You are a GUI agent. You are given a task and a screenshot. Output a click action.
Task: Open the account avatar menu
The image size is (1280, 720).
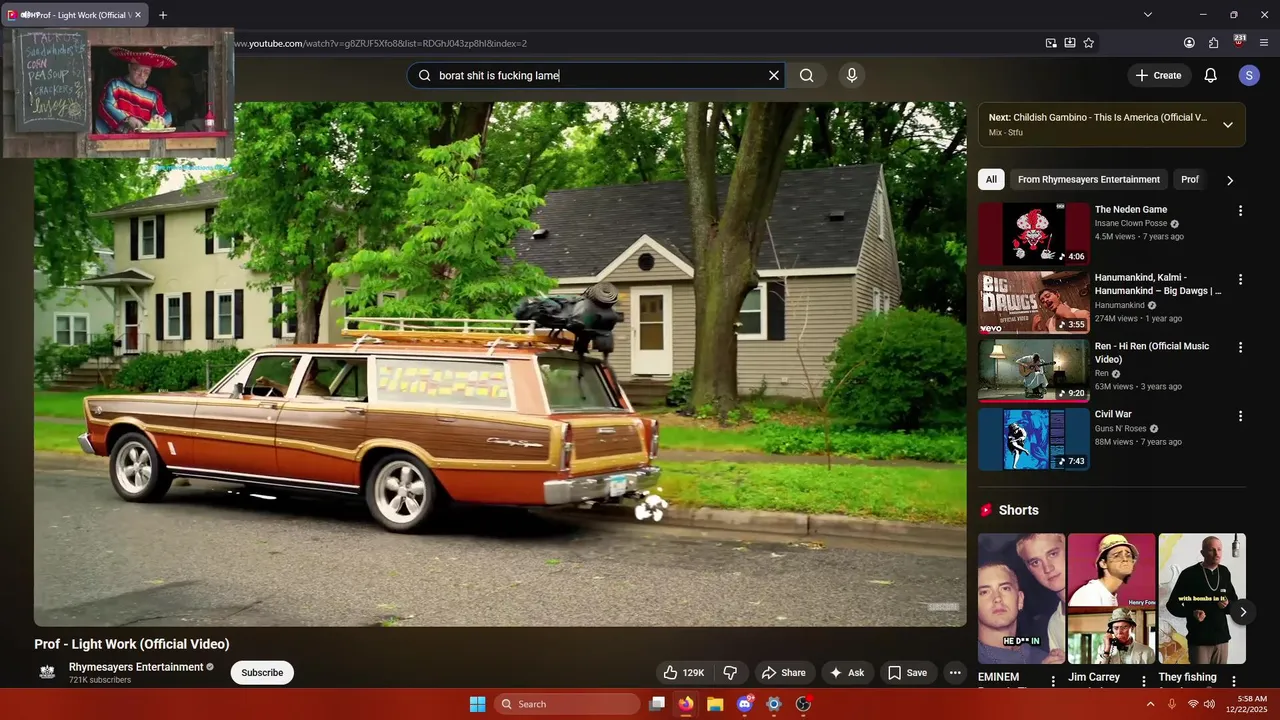tap(1248, 75)
